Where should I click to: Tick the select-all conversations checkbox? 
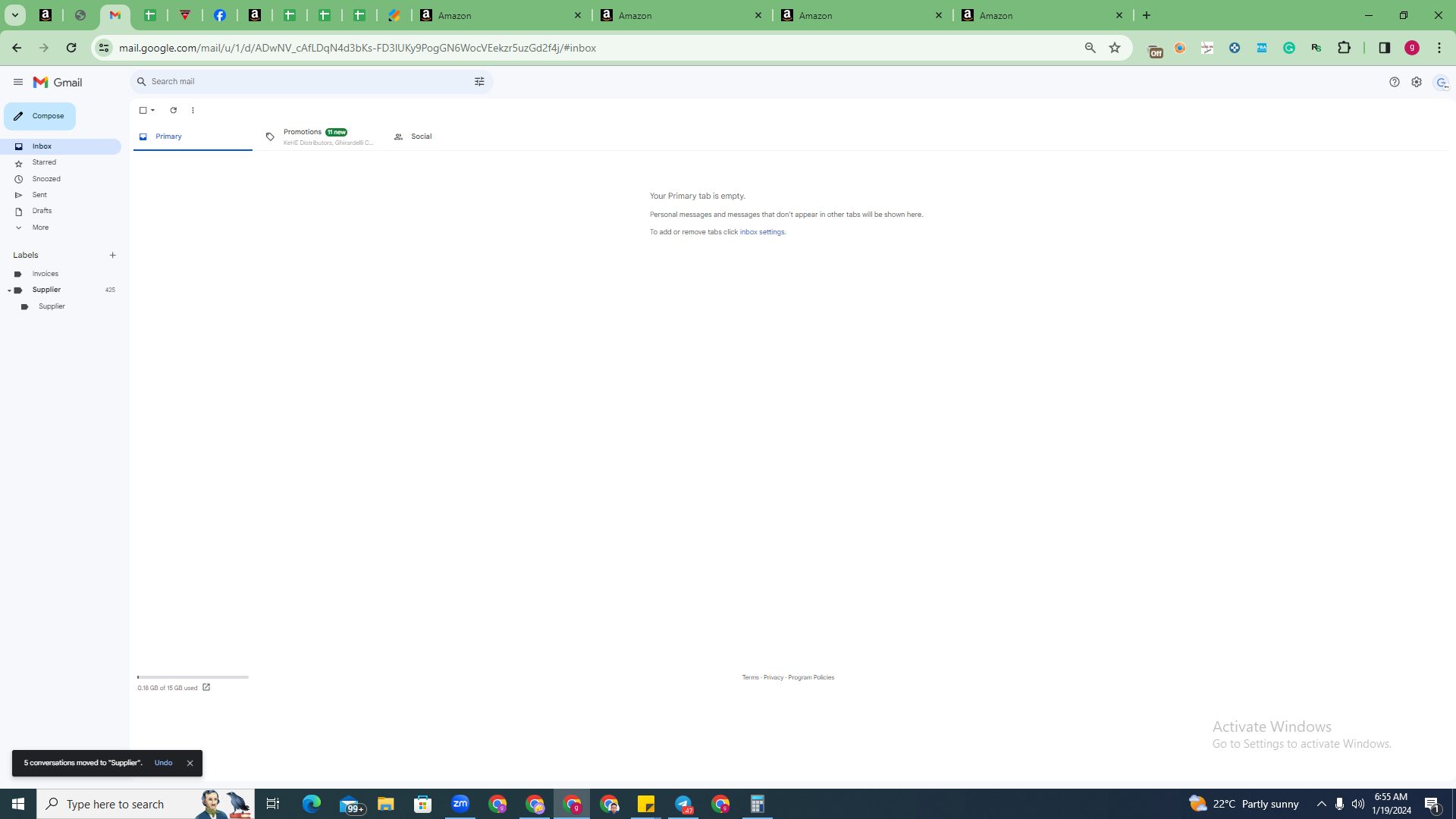click(143, 110)
